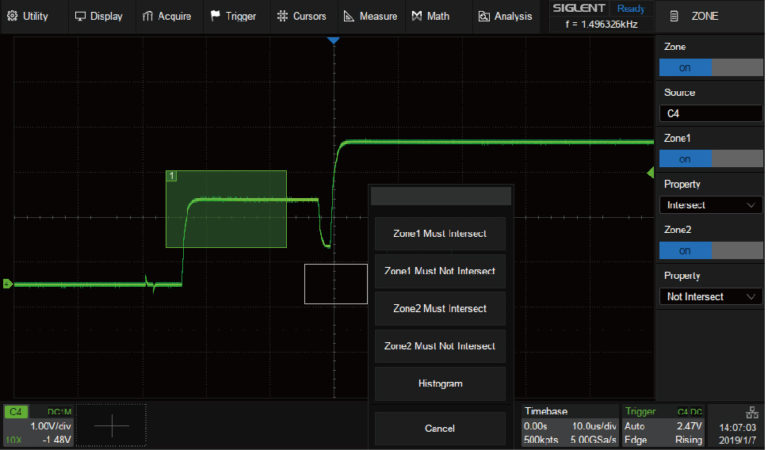The image size is (768, 450).
Task: Open the Math menu
Action: [x=430, y=16]
